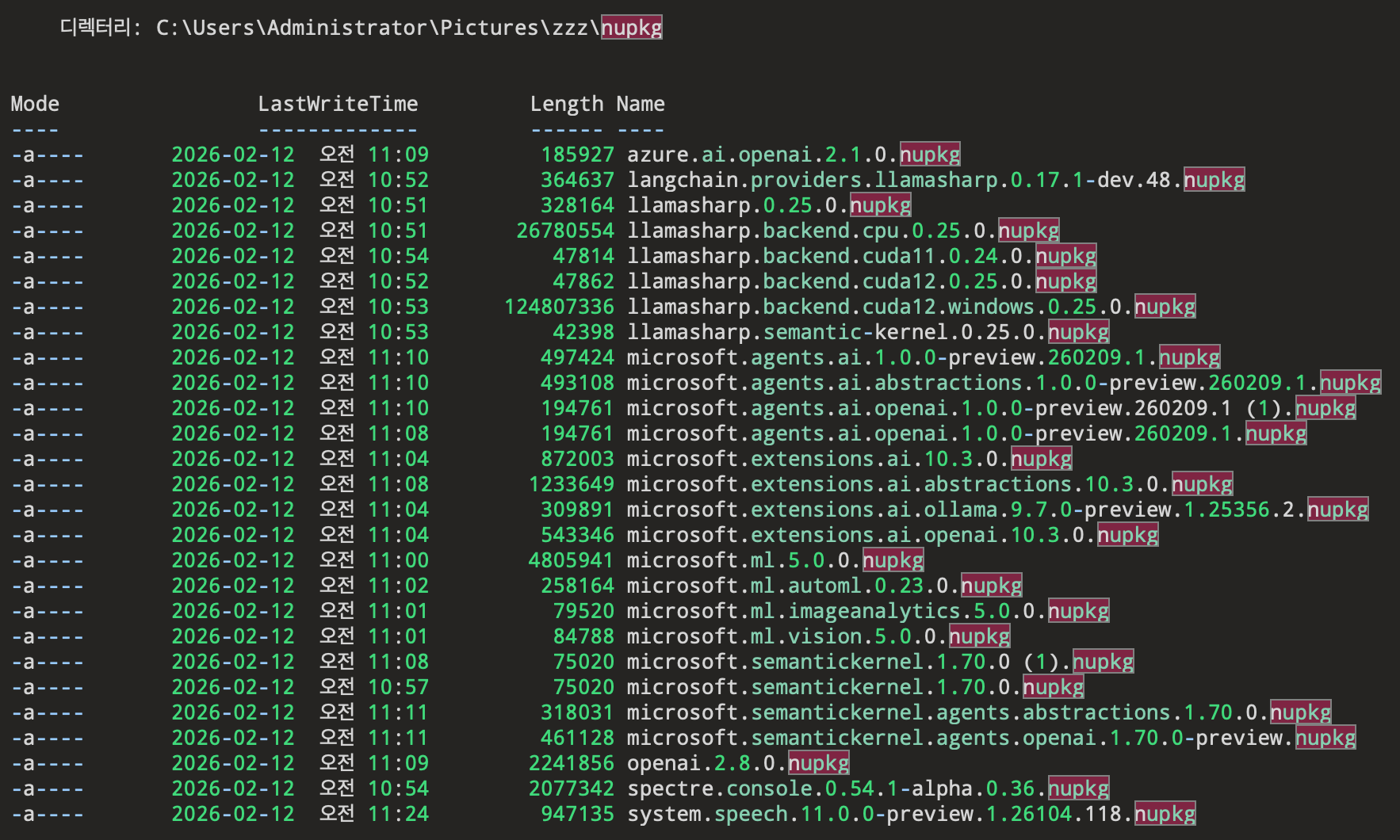Click the microsoft.agents.ai.abstractions file name
Screen dimensions: 1400x840
[x=1004, y=383]
